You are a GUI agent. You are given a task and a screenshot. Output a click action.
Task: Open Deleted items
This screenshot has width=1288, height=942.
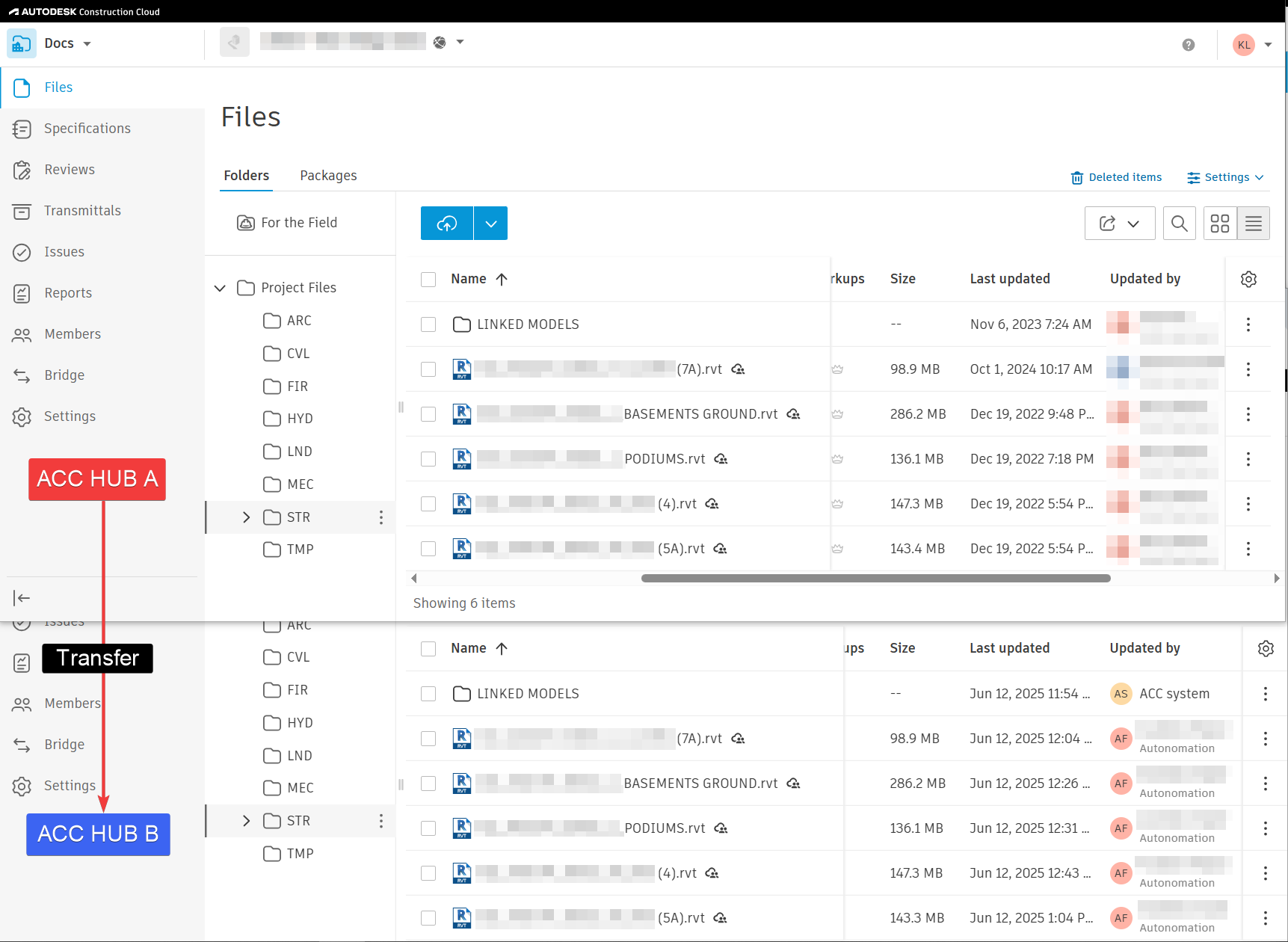[x=1117, y=177]
